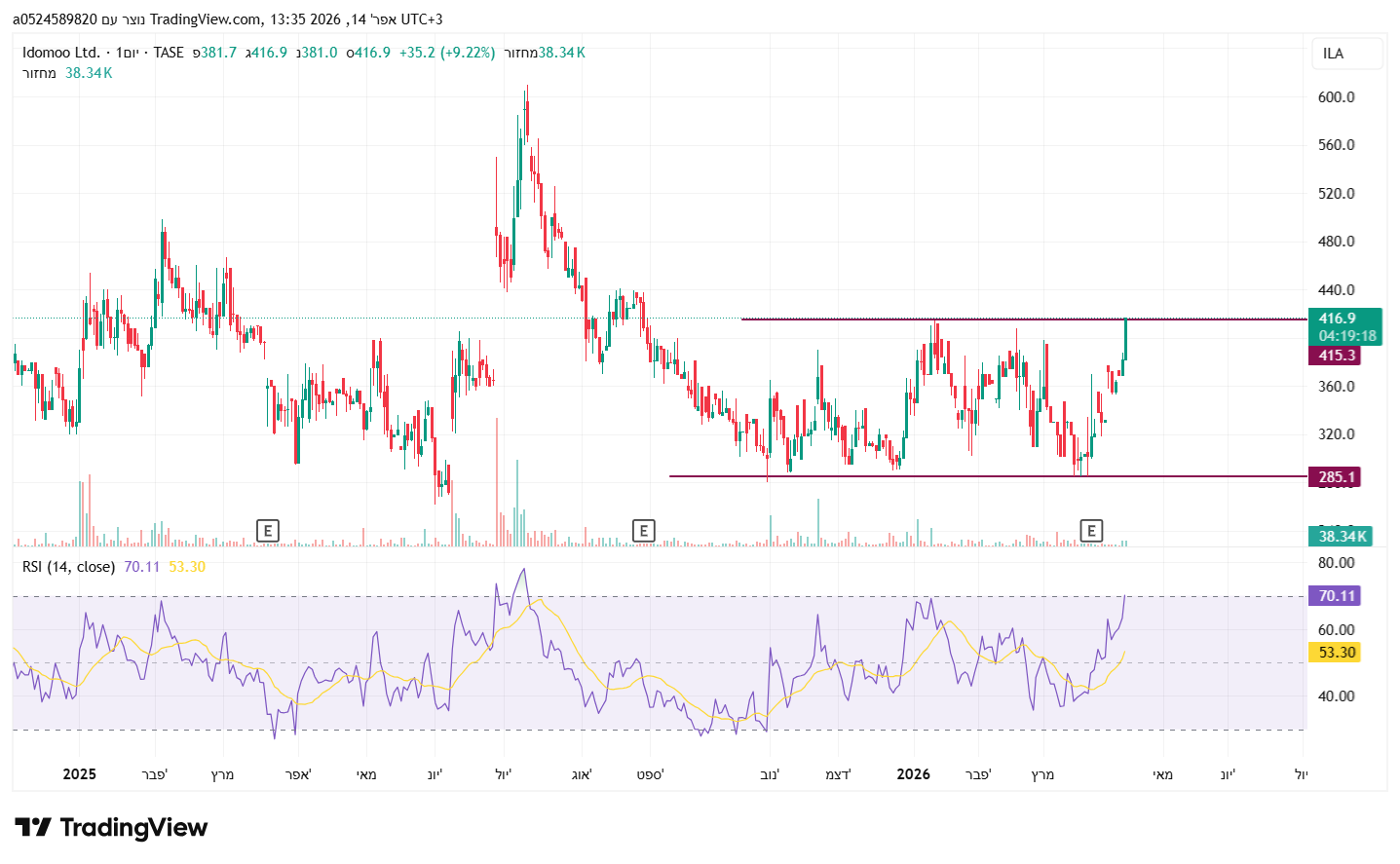The image size is (1400, 864).
Task: Select the horizontal resistance line at 415.3
Action: pyautogui.click(x=1023, y=319)
